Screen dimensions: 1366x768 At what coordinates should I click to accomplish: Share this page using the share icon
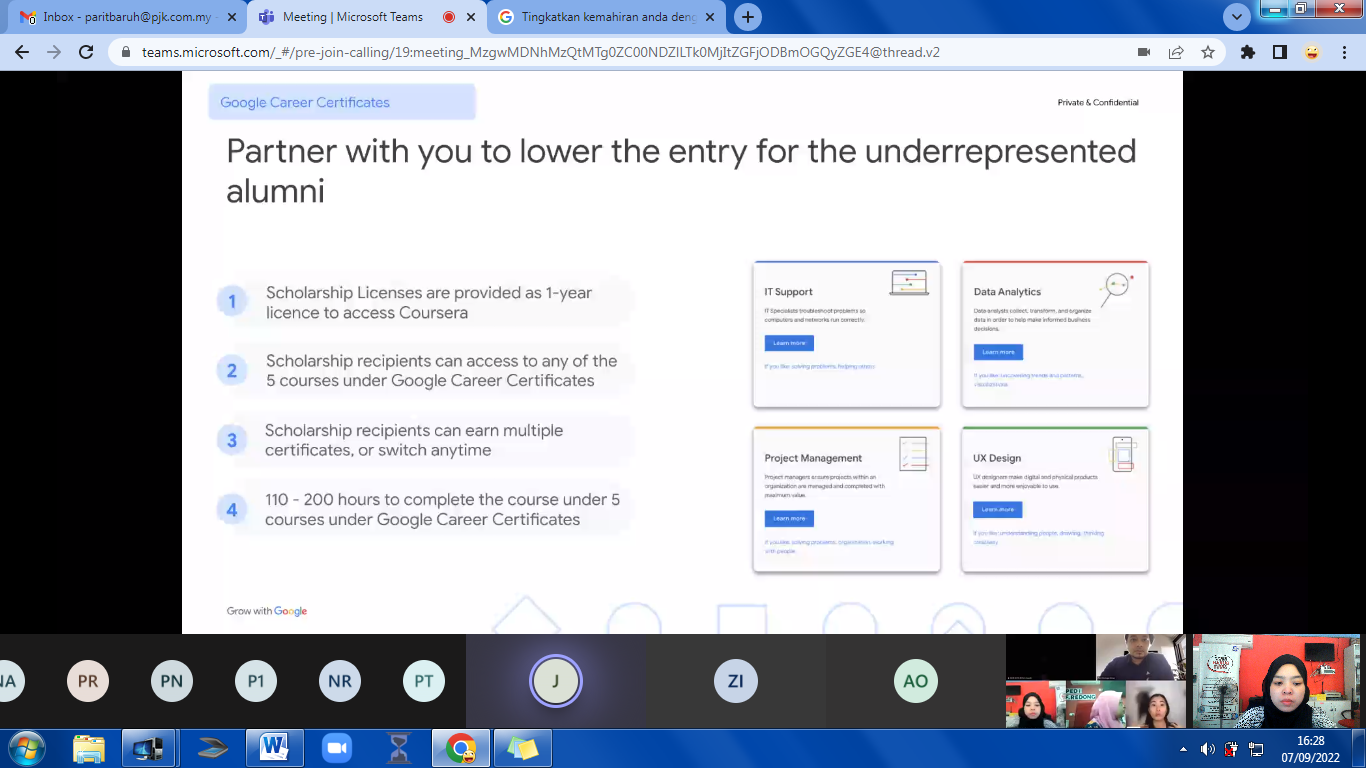tap(1176, 52)
